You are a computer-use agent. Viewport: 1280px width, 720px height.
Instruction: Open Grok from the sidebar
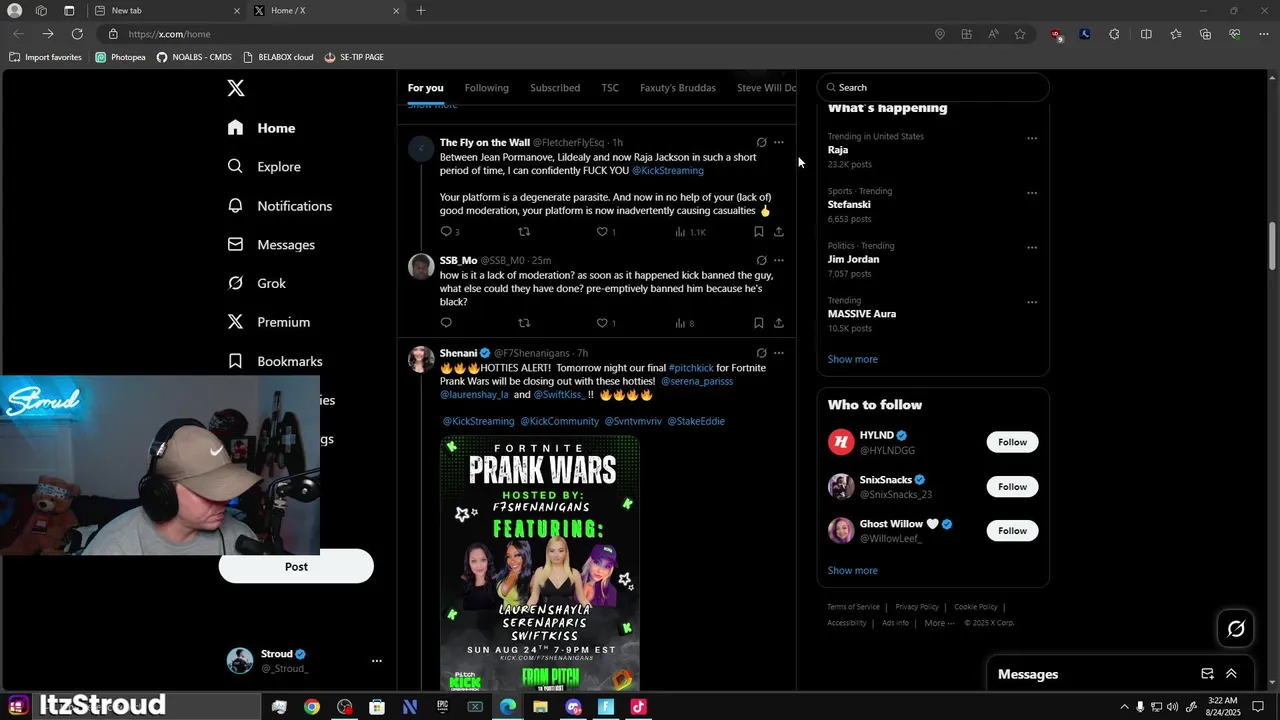256,284
